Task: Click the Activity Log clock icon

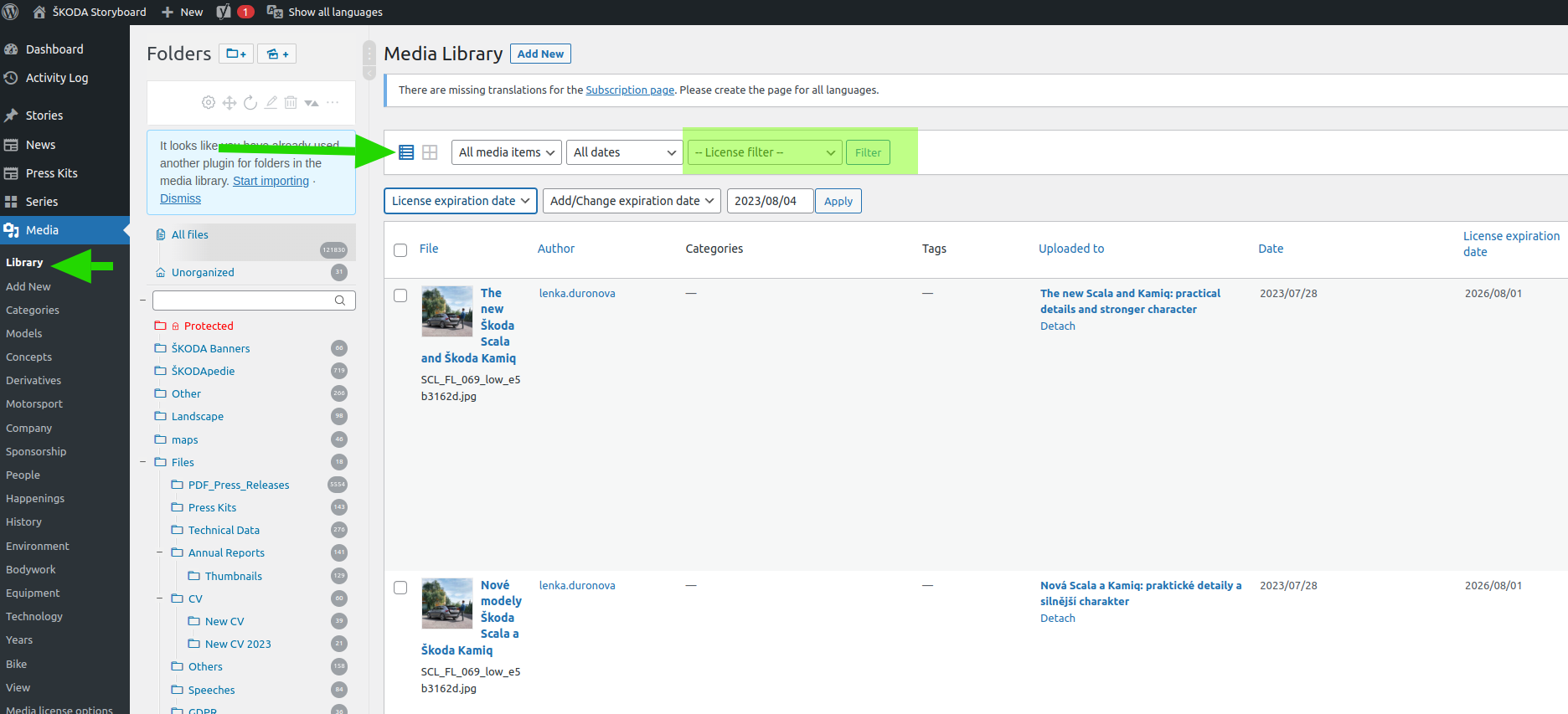Action: (x=11, y=78)
